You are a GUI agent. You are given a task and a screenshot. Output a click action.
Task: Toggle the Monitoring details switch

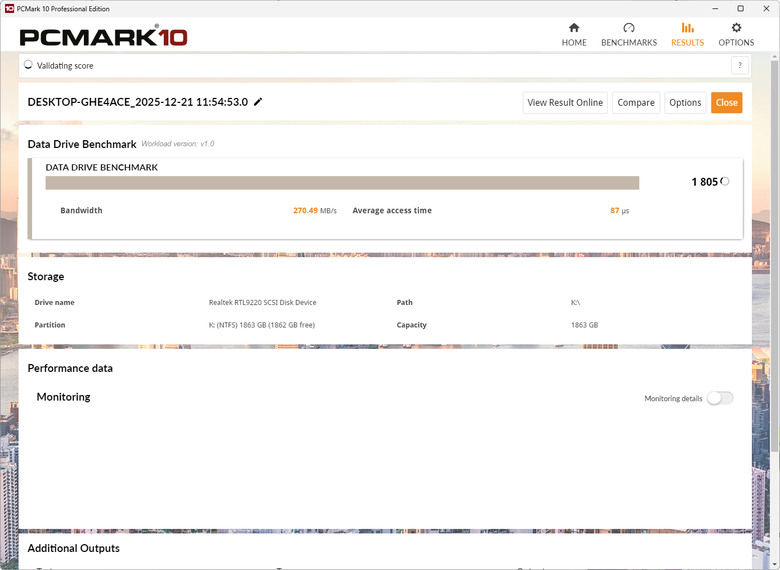point(720,398)
